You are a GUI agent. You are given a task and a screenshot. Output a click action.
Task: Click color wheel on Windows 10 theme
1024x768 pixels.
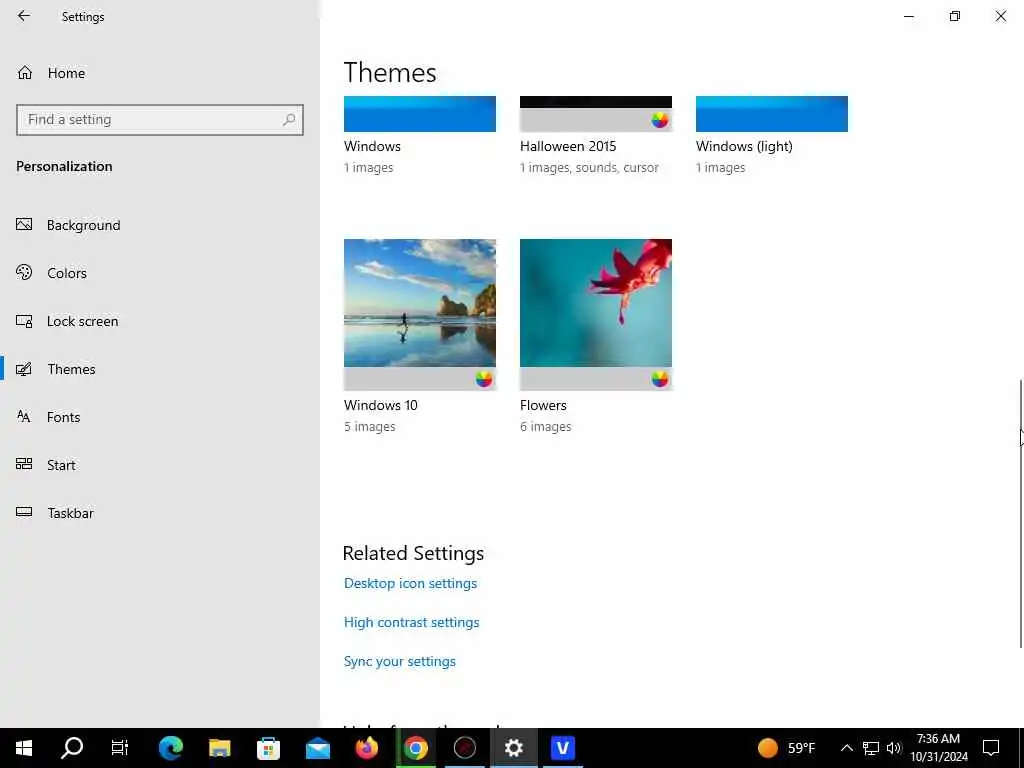click(x=484, y=379)
